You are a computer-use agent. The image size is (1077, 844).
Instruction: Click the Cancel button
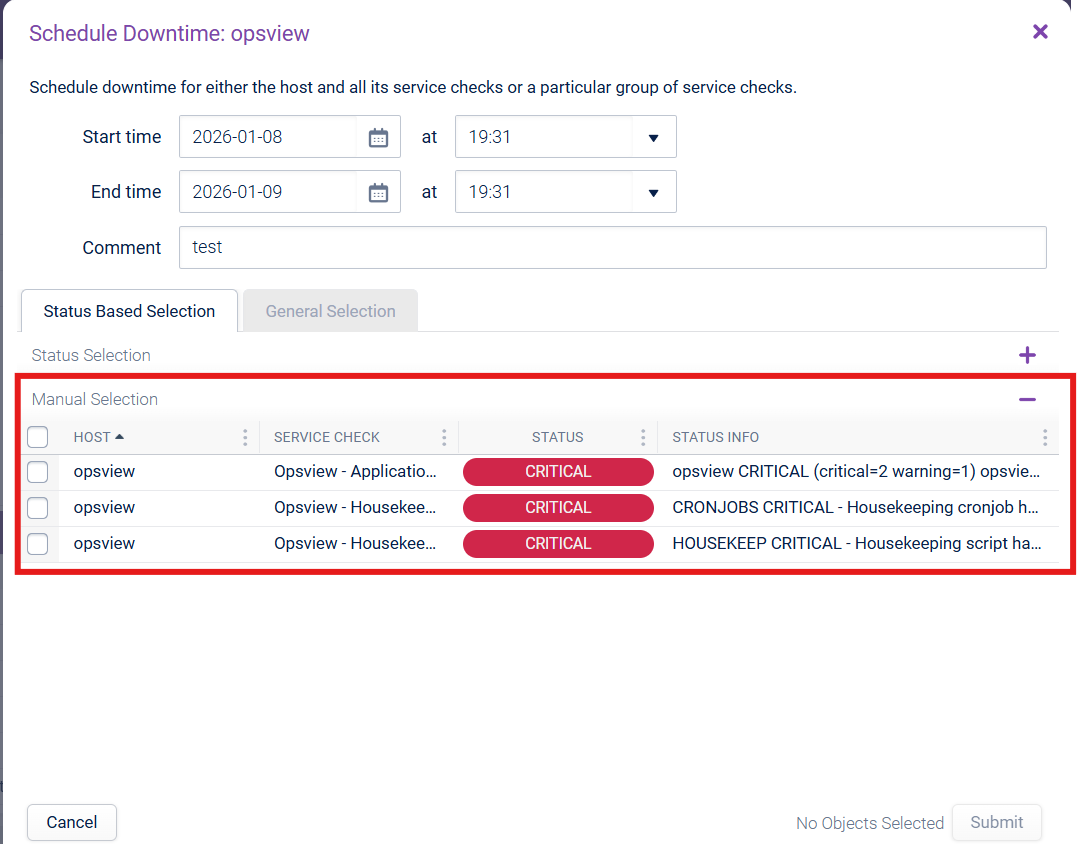[72, 822]
